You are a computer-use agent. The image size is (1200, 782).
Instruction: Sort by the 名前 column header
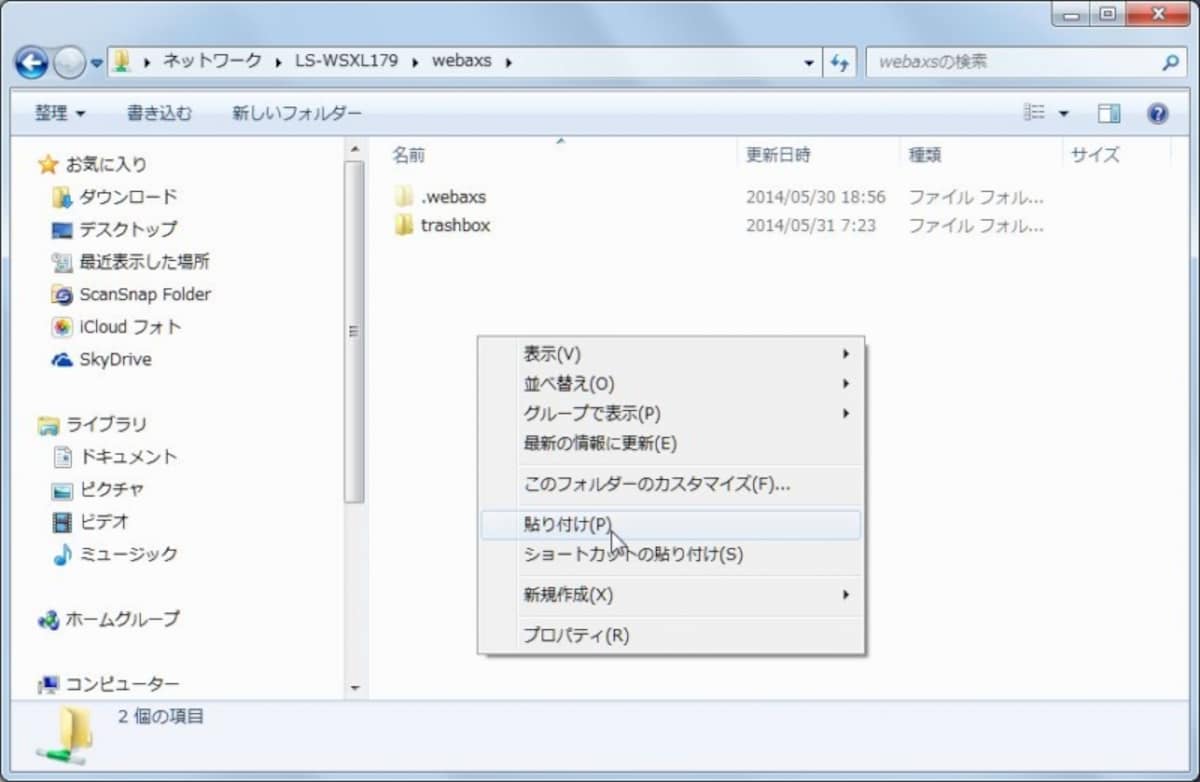pos(408,155)
